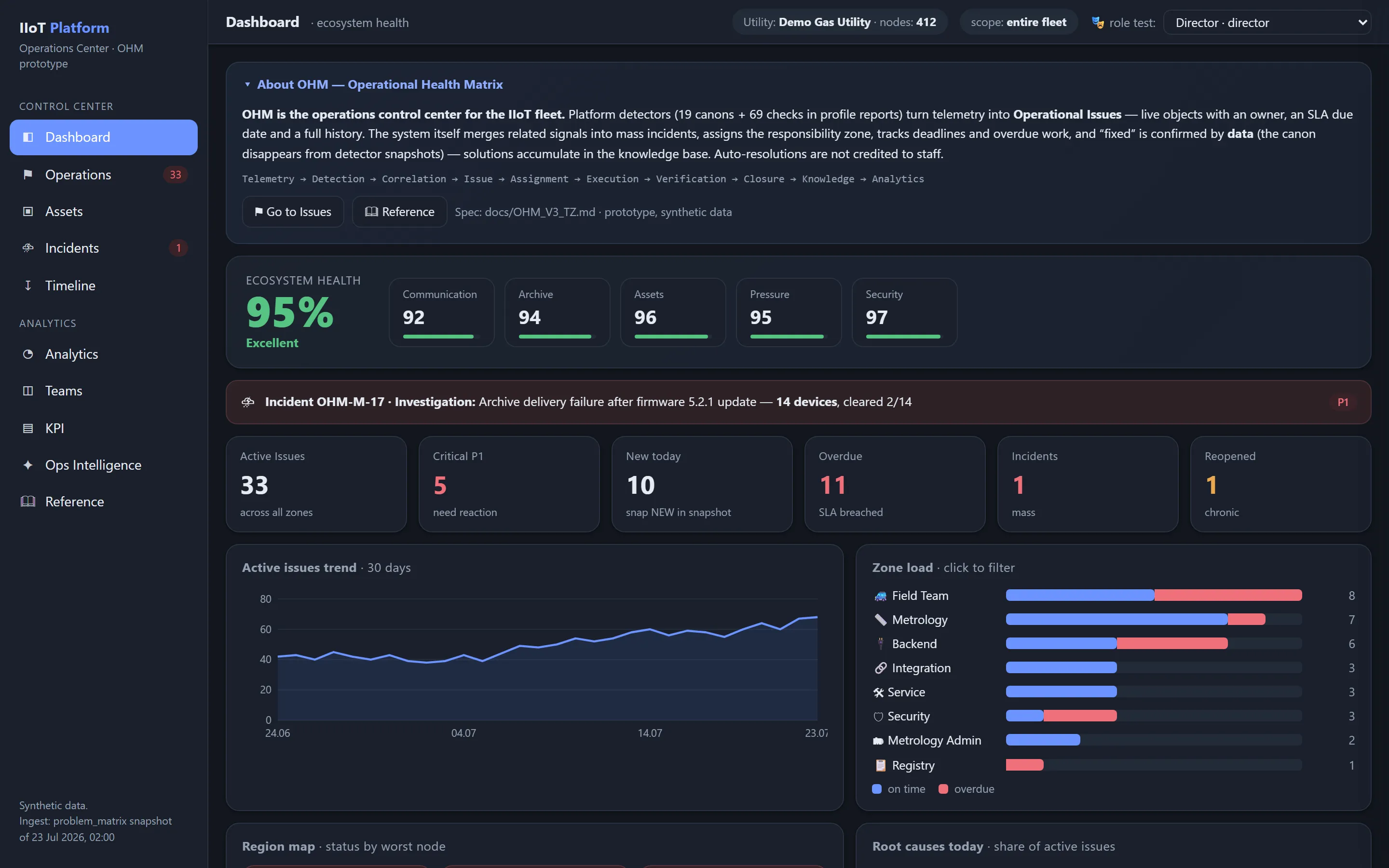The width and height of the screenshot is (1389, 868).
Task: Select Dashboard in the control center menu
Action: click(103, 137)
